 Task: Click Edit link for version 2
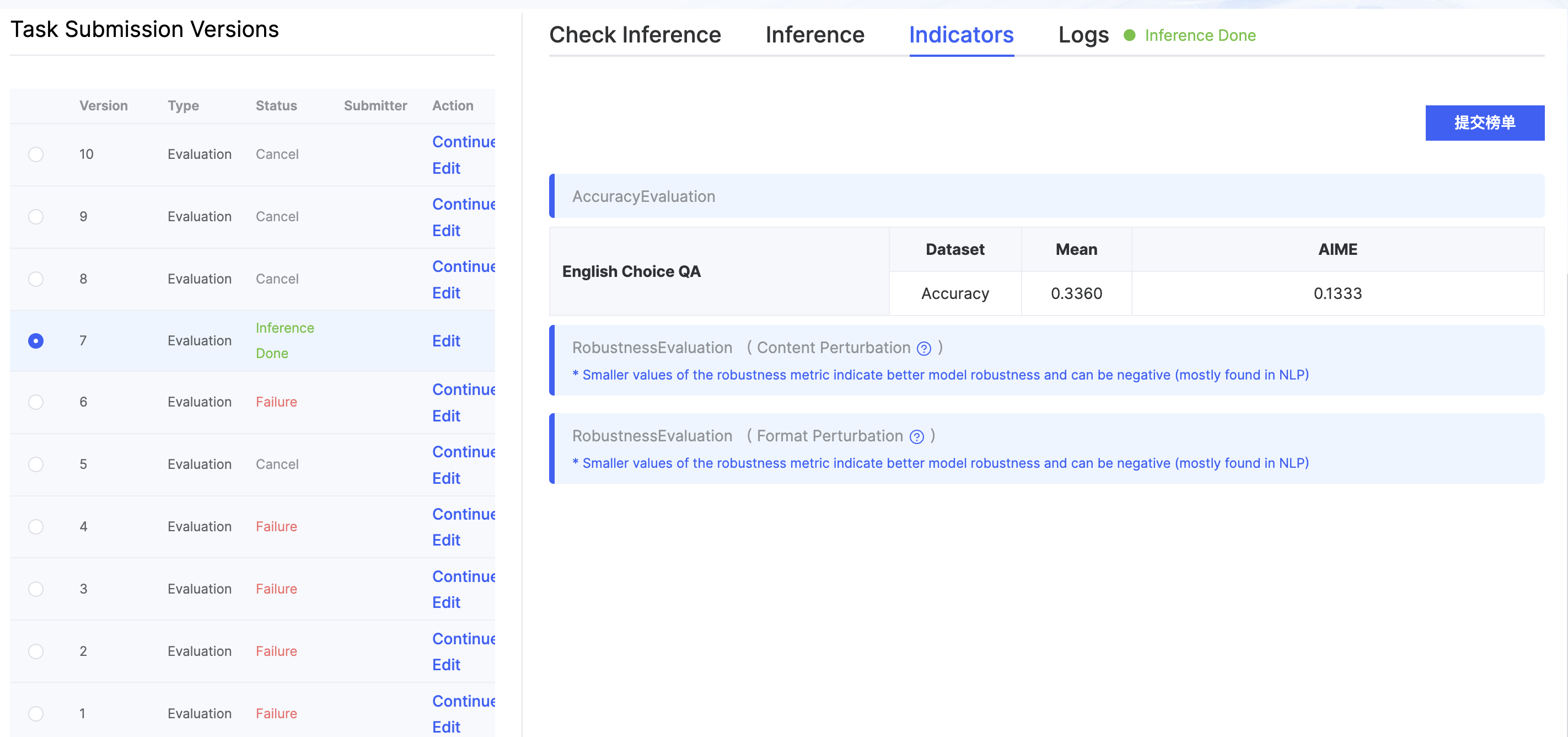tap(445, 665)
